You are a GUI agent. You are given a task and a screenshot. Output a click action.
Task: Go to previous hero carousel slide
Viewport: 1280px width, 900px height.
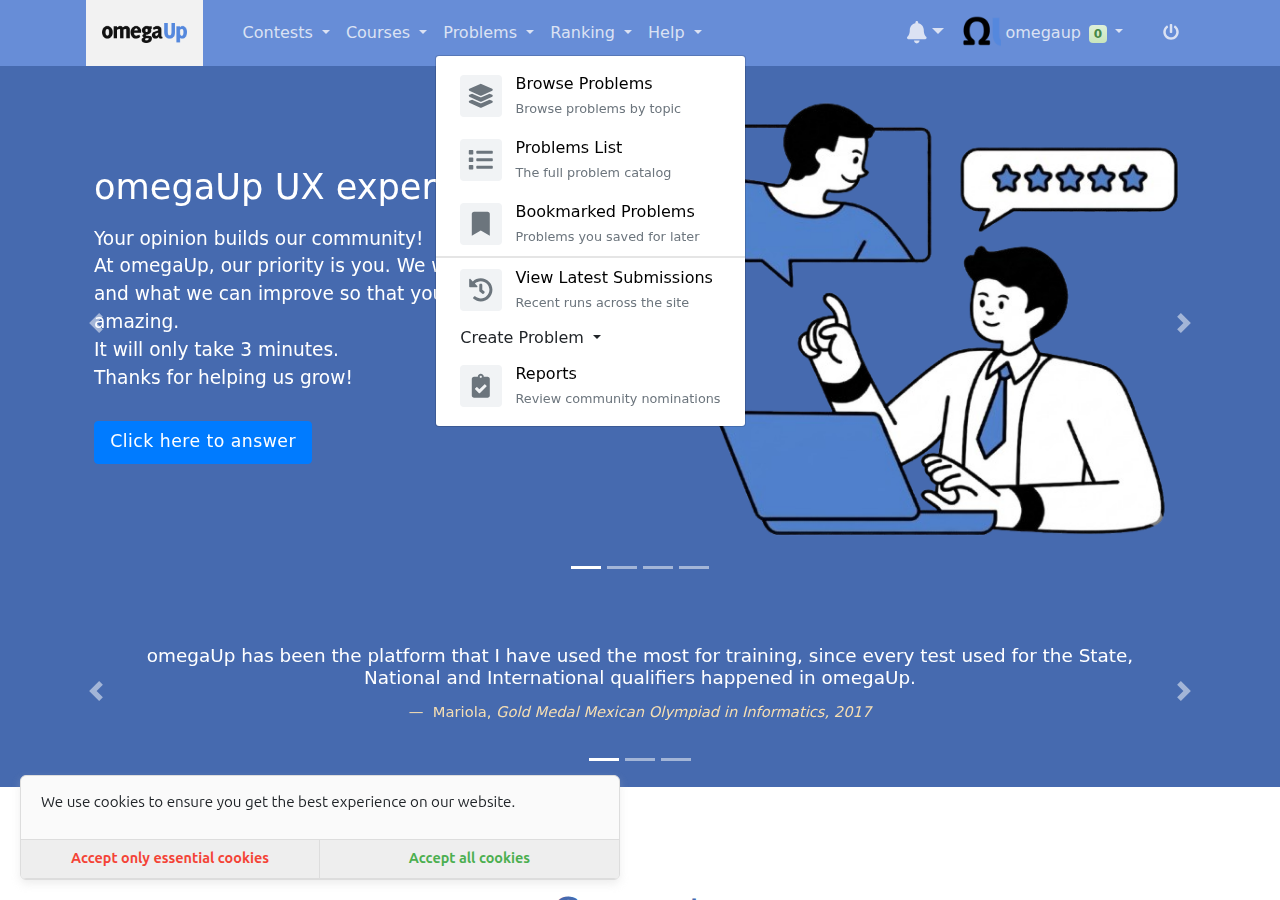point(96,323)
